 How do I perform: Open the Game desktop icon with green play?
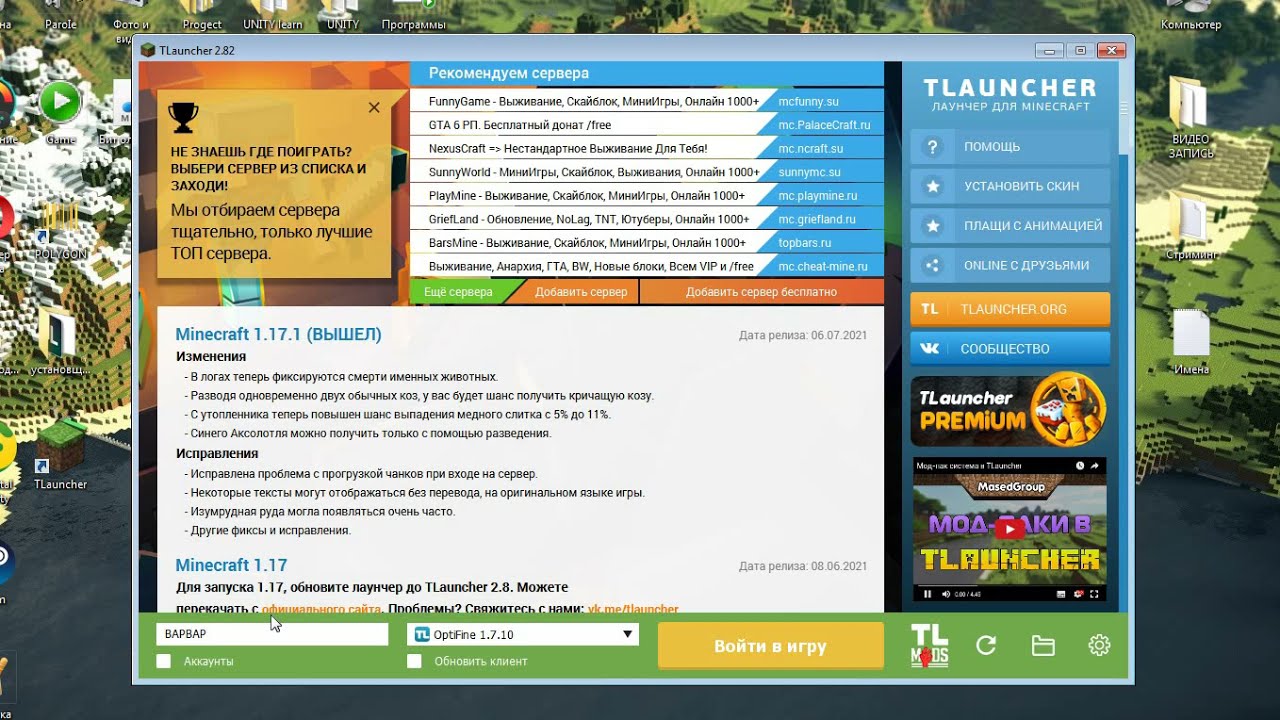click(60, 112)
